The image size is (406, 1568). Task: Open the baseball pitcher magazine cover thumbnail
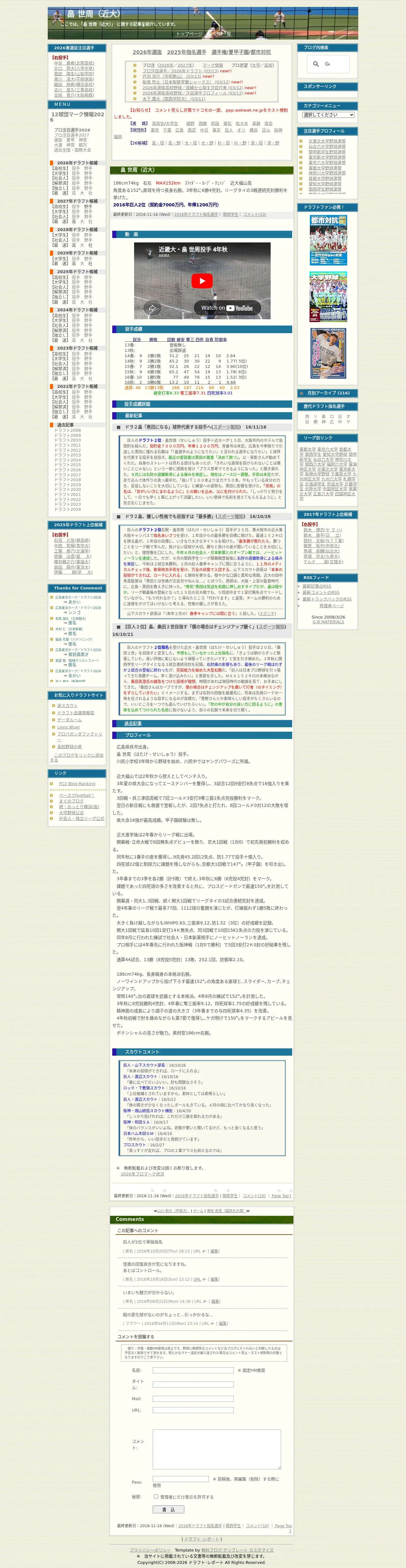[x=328, y=354]
